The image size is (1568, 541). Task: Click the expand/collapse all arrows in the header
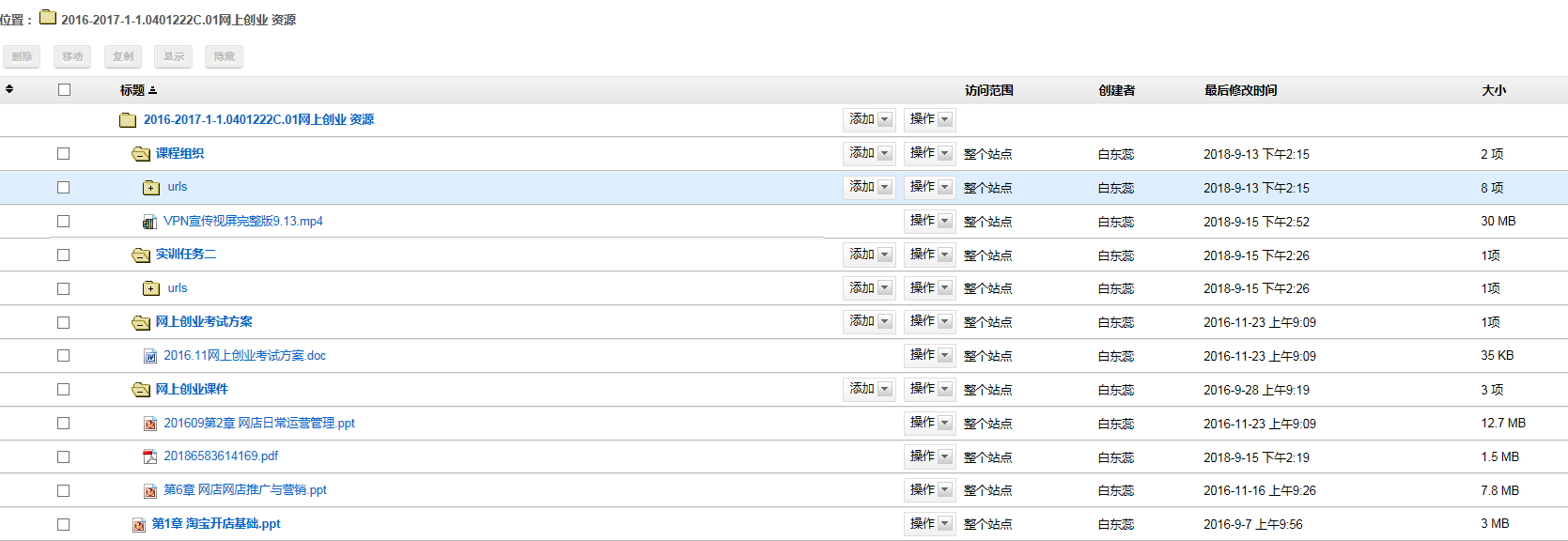pos(9,89)
